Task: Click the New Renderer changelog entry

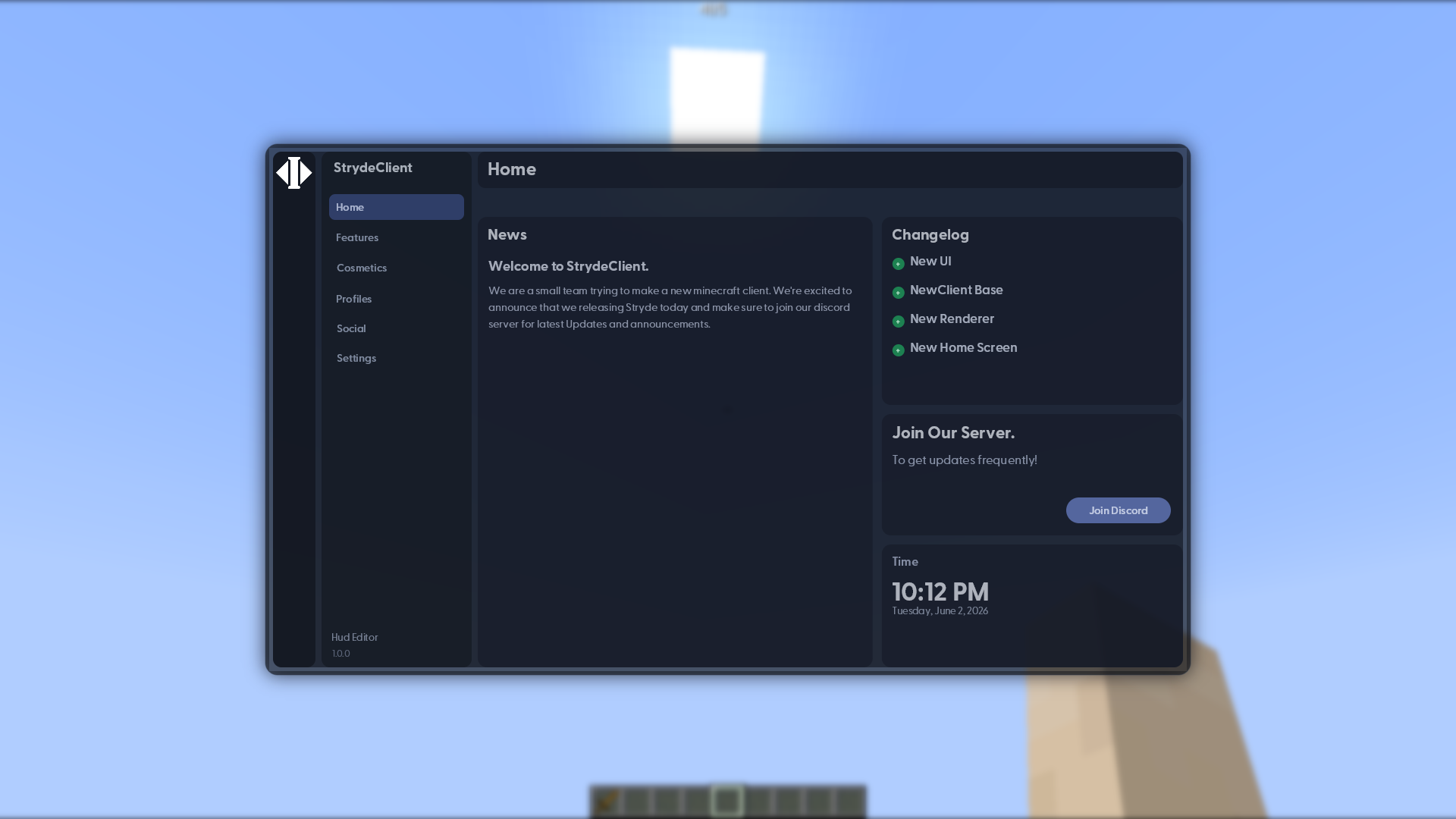Action: coord(952,318)
